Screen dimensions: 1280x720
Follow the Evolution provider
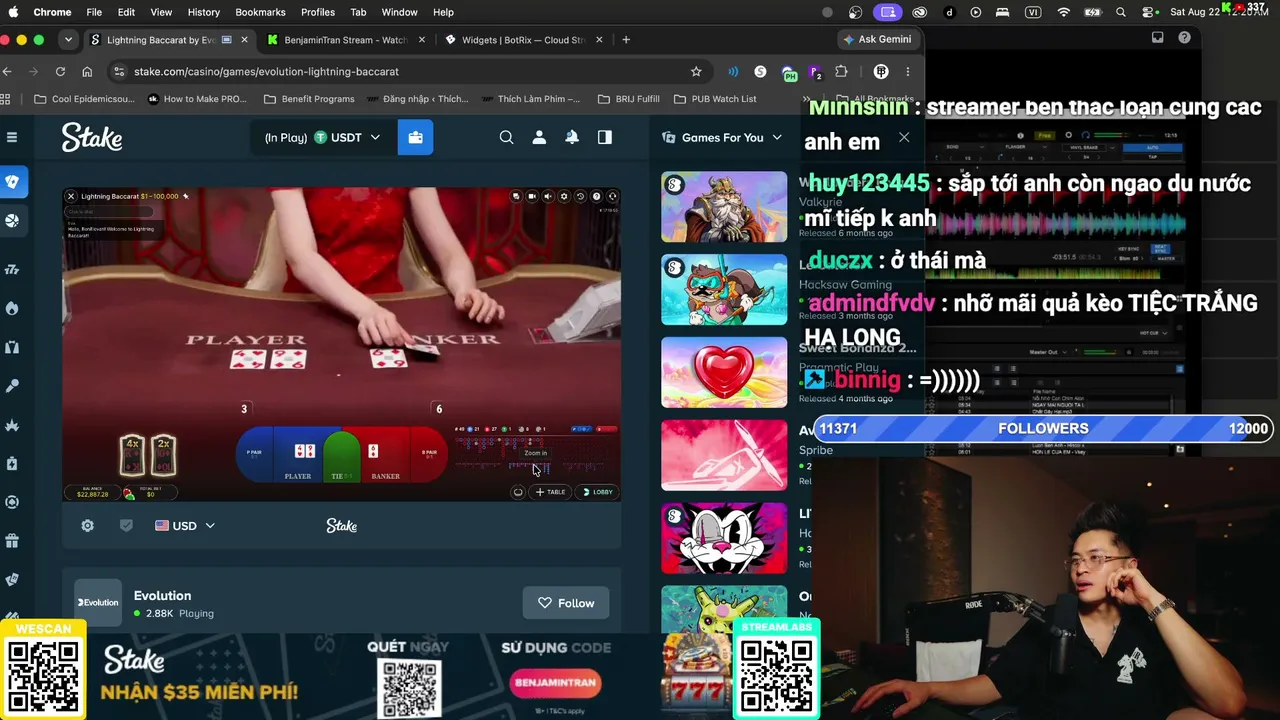tap(566, 603)
